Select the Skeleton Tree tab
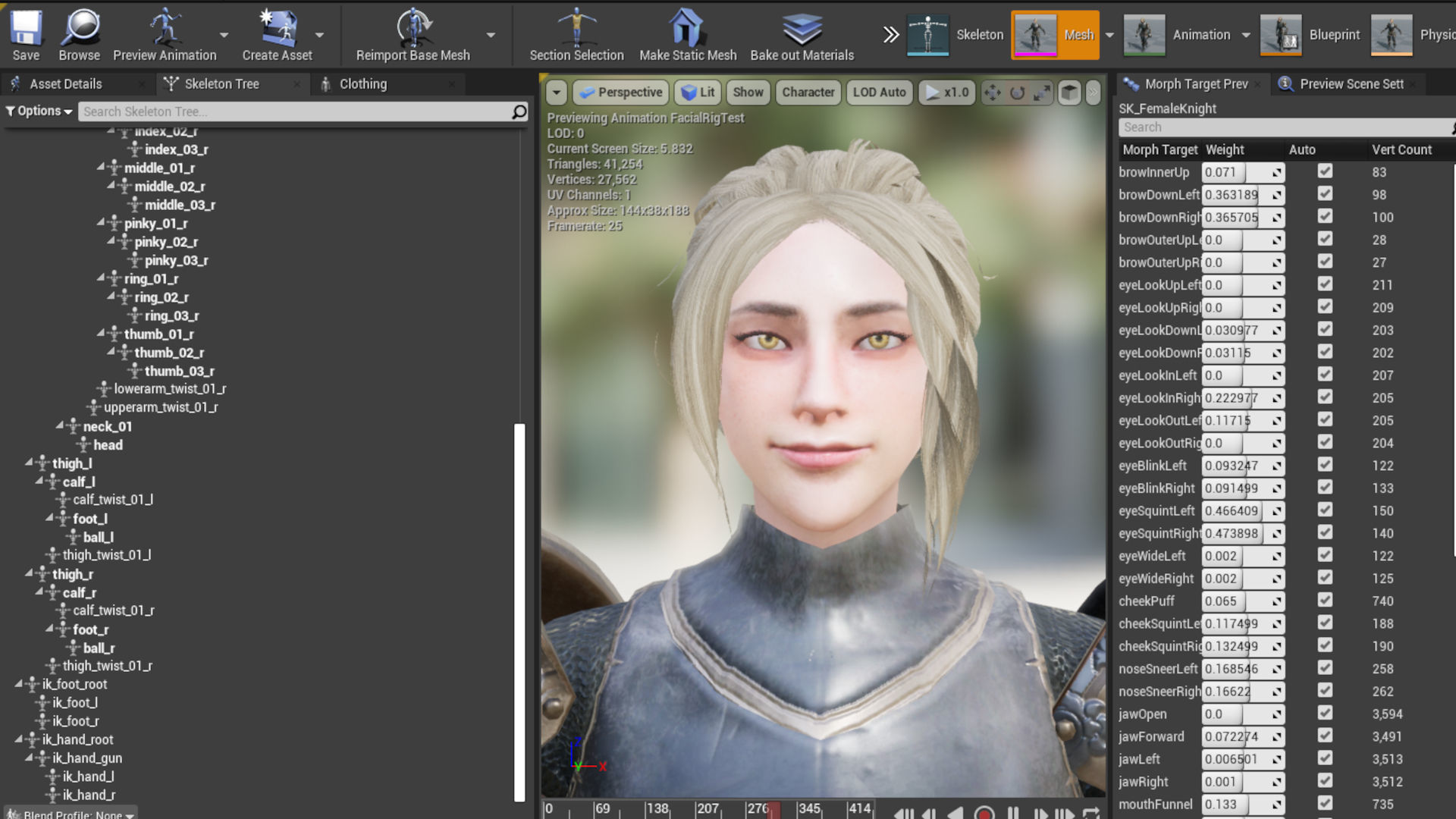Viewport: 1456px width, 819px height. (222, 84)
